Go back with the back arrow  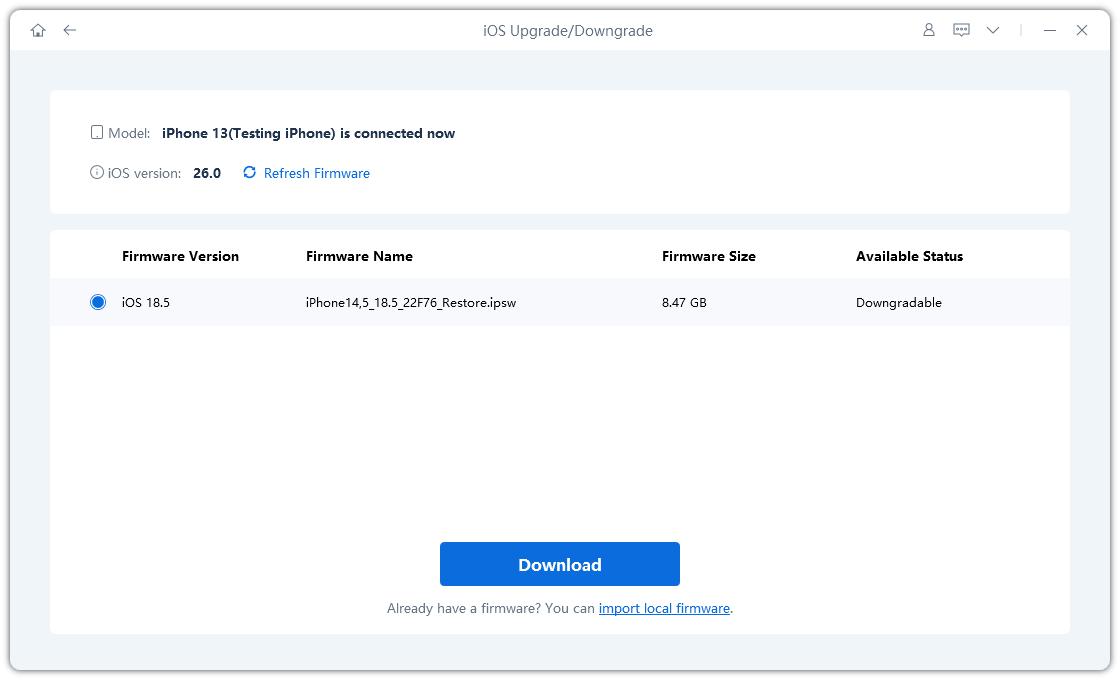point(68,30)
